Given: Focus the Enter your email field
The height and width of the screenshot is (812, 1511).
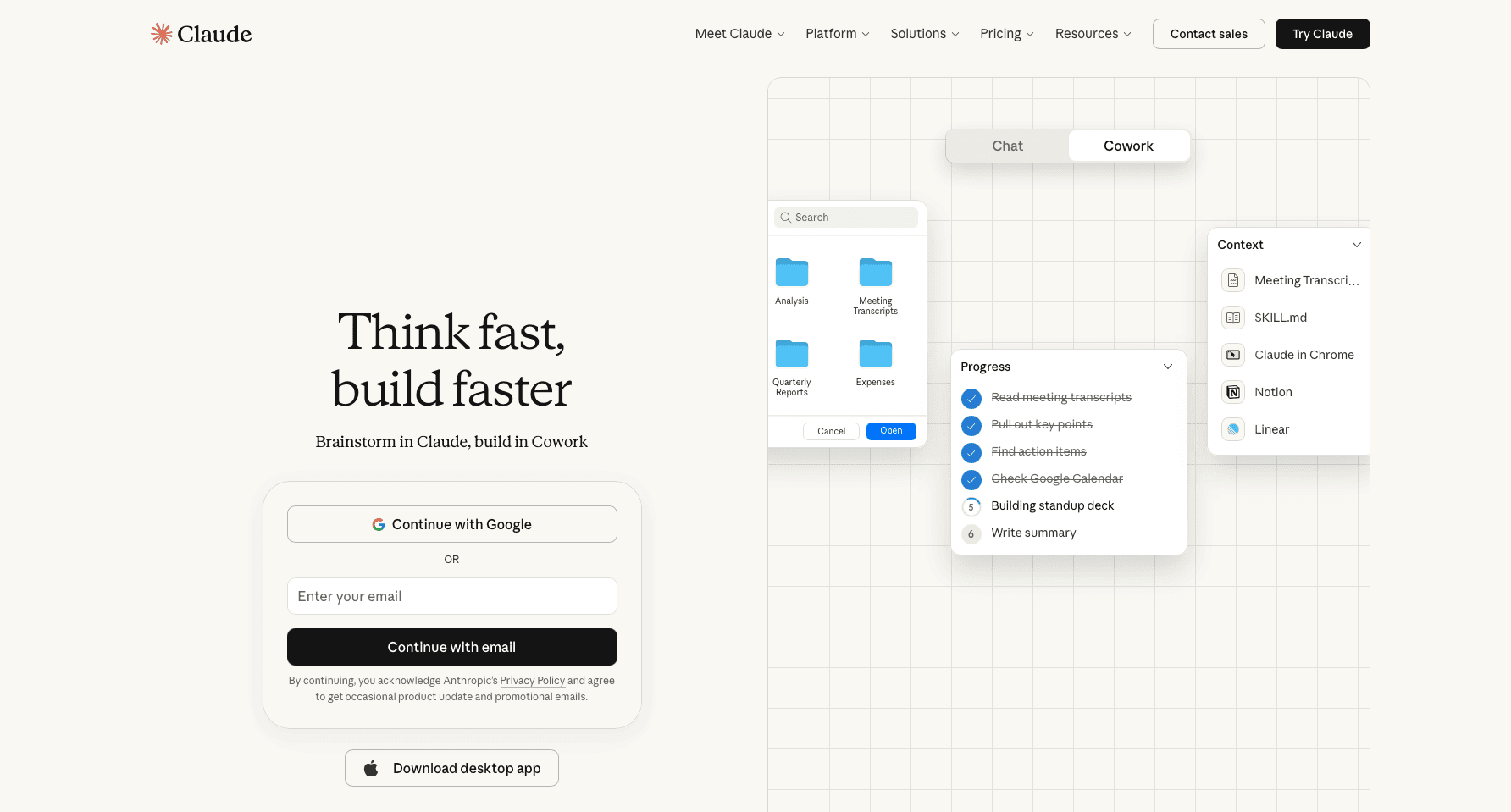Looking at the screenshot, I should [452, 596].
